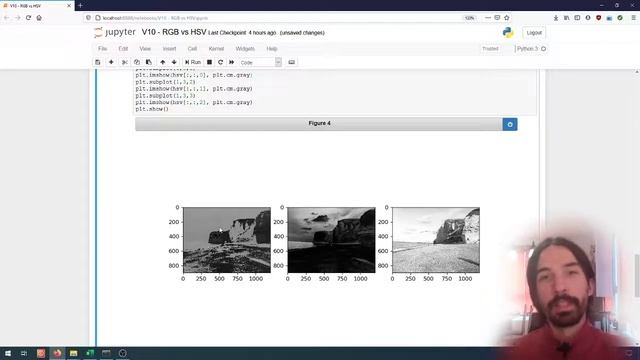
Task: Open the page actions three-dot menu
Action: [x=488, y=18]
